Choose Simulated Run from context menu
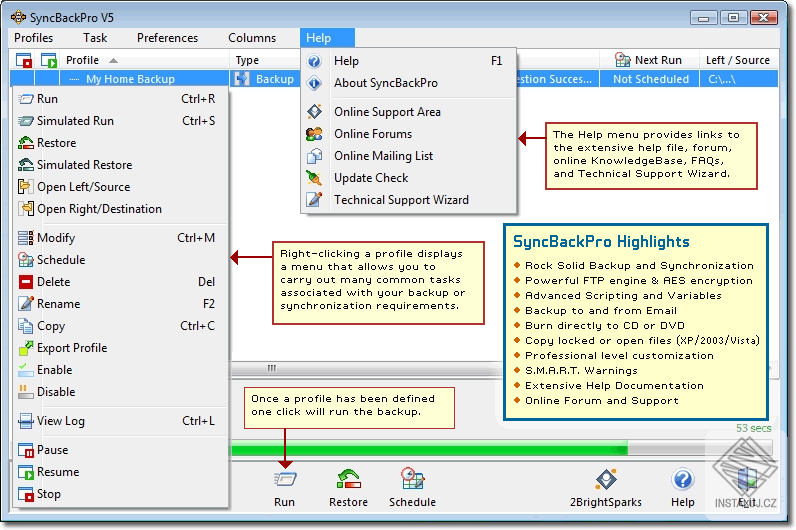 point(120,121)
